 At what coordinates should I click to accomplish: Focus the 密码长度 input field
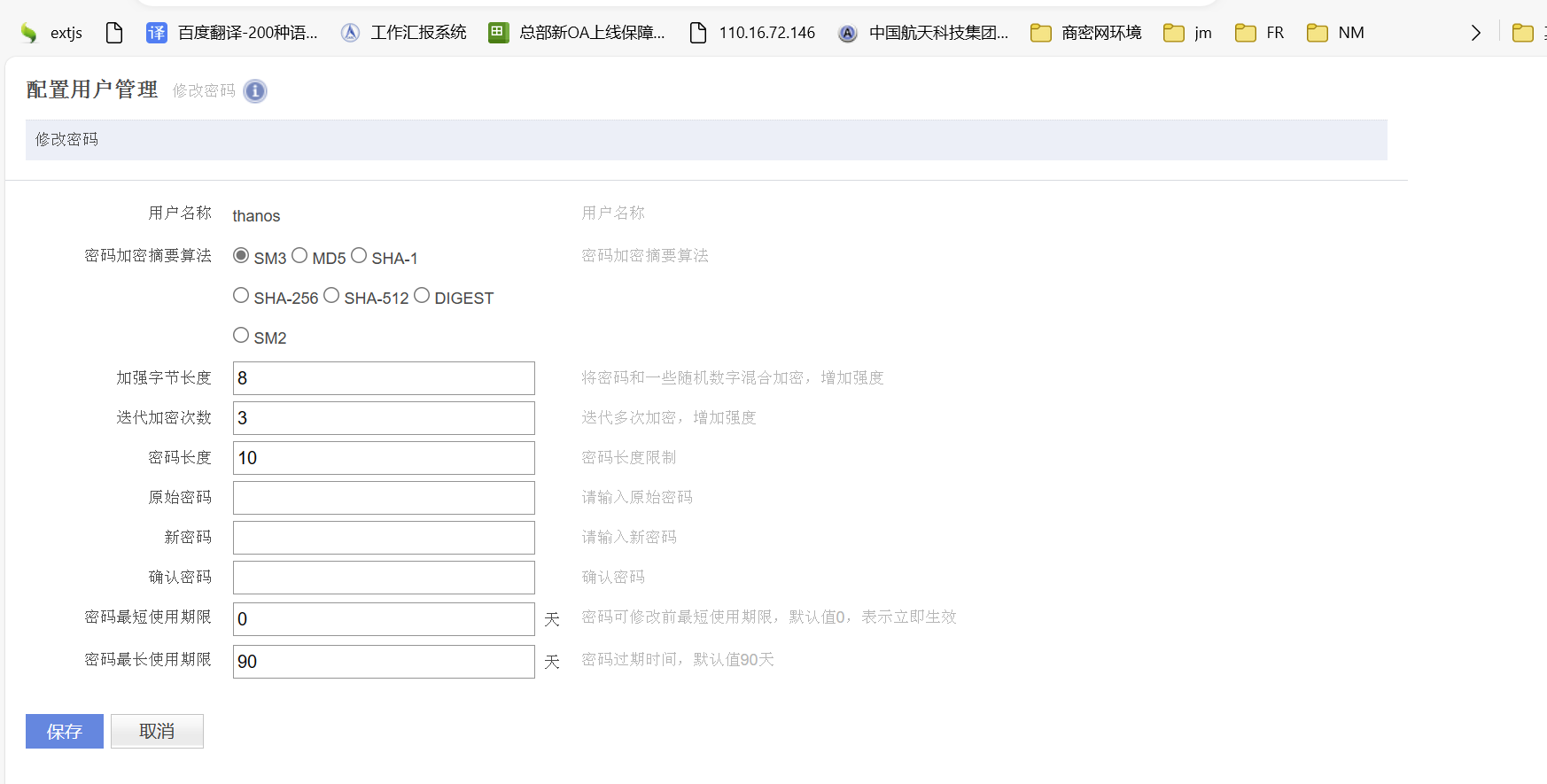pyautogui.click(x=384, y=458)
